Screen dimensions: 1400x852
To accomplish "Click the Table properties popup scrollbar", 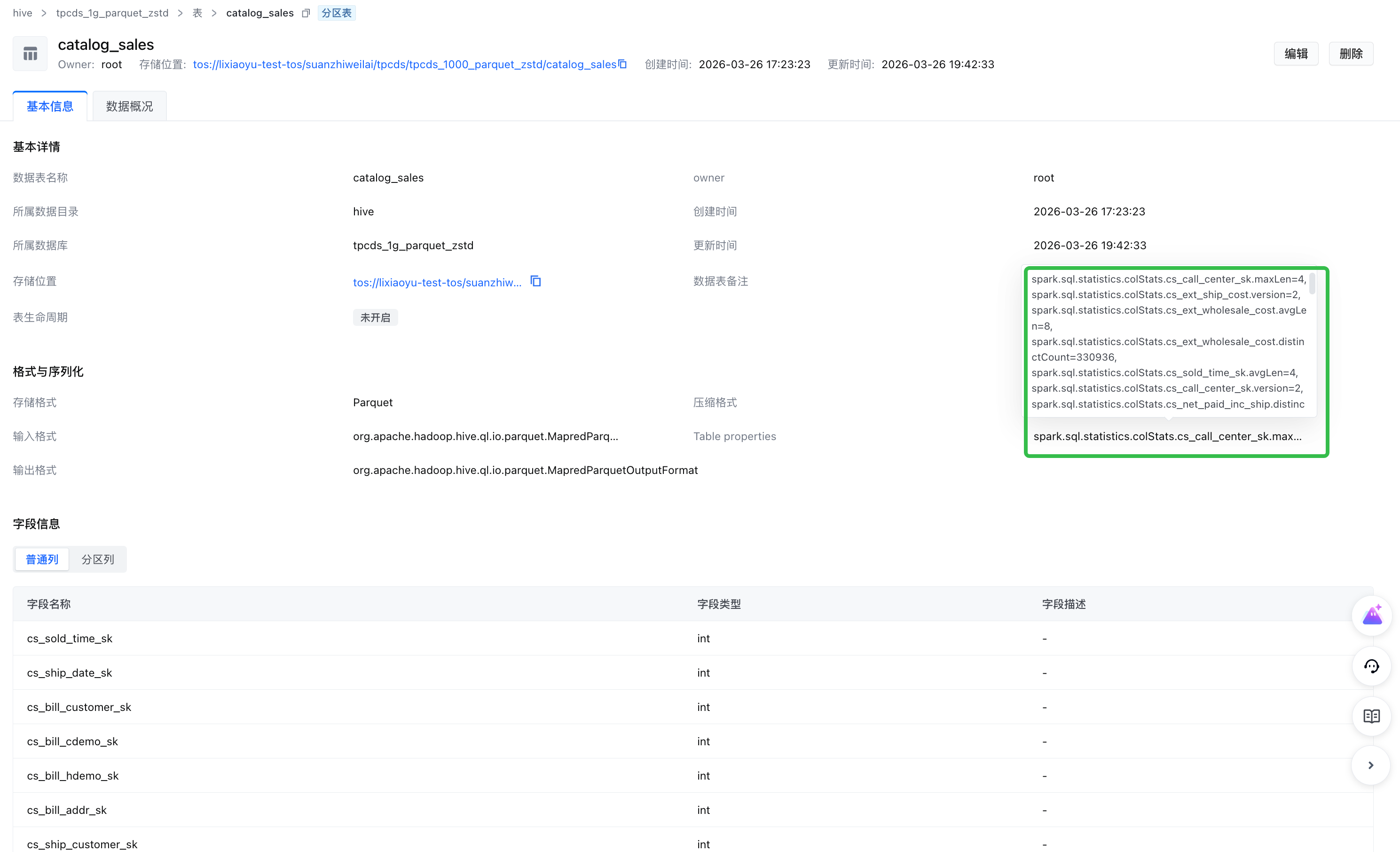I will (x=1312, y=284).
